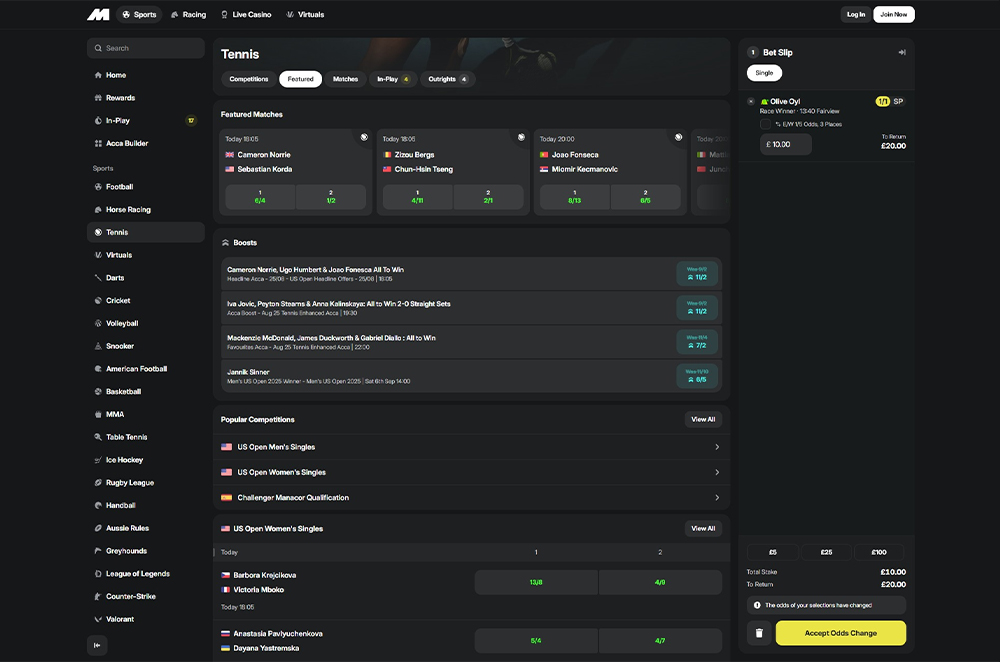
Task: Select the Volleyball icon in the sidebar
Action: click(98, 323)
